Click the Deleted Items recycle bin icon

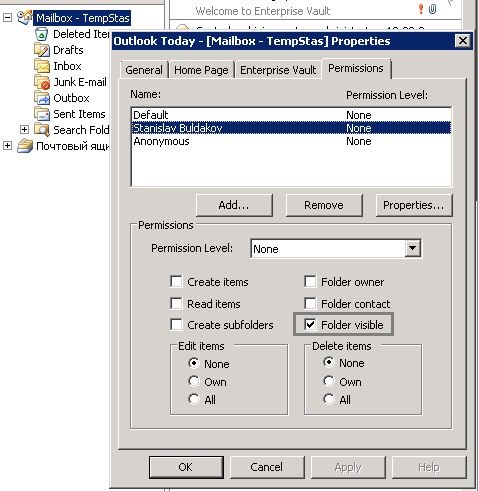(x=41, y=34)
